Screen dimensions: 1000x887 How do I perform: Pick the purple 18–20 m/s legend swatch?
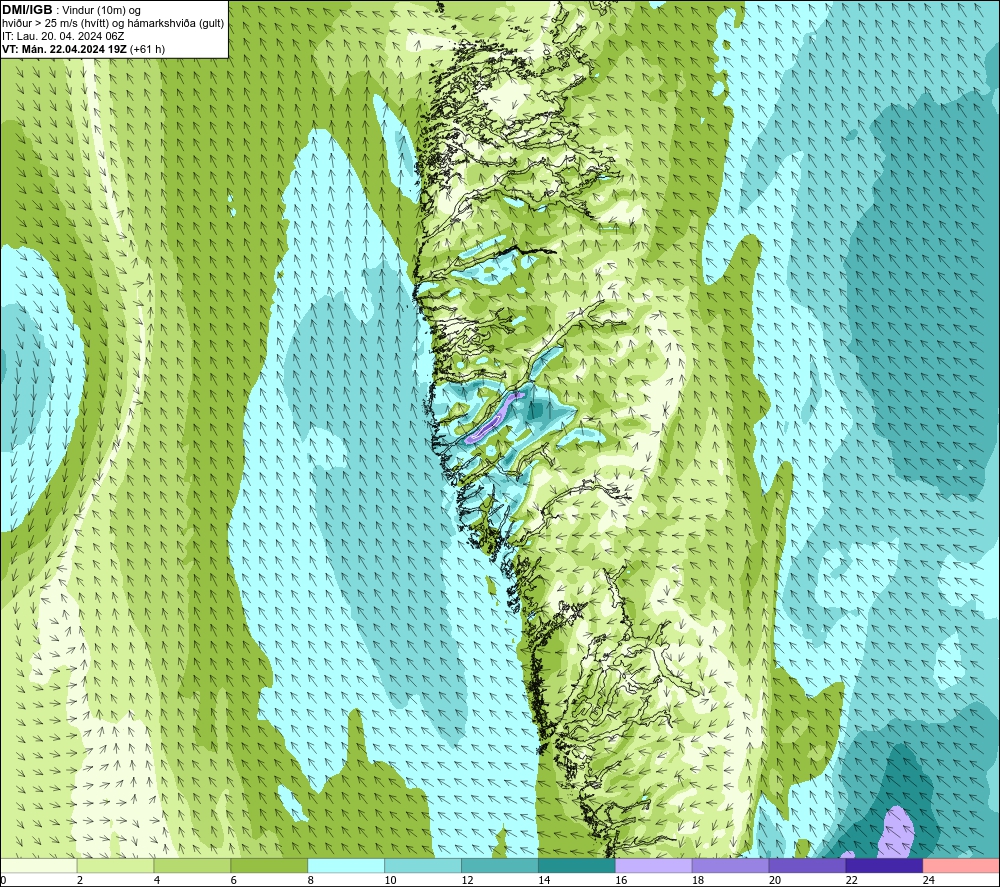click(730, 865)
